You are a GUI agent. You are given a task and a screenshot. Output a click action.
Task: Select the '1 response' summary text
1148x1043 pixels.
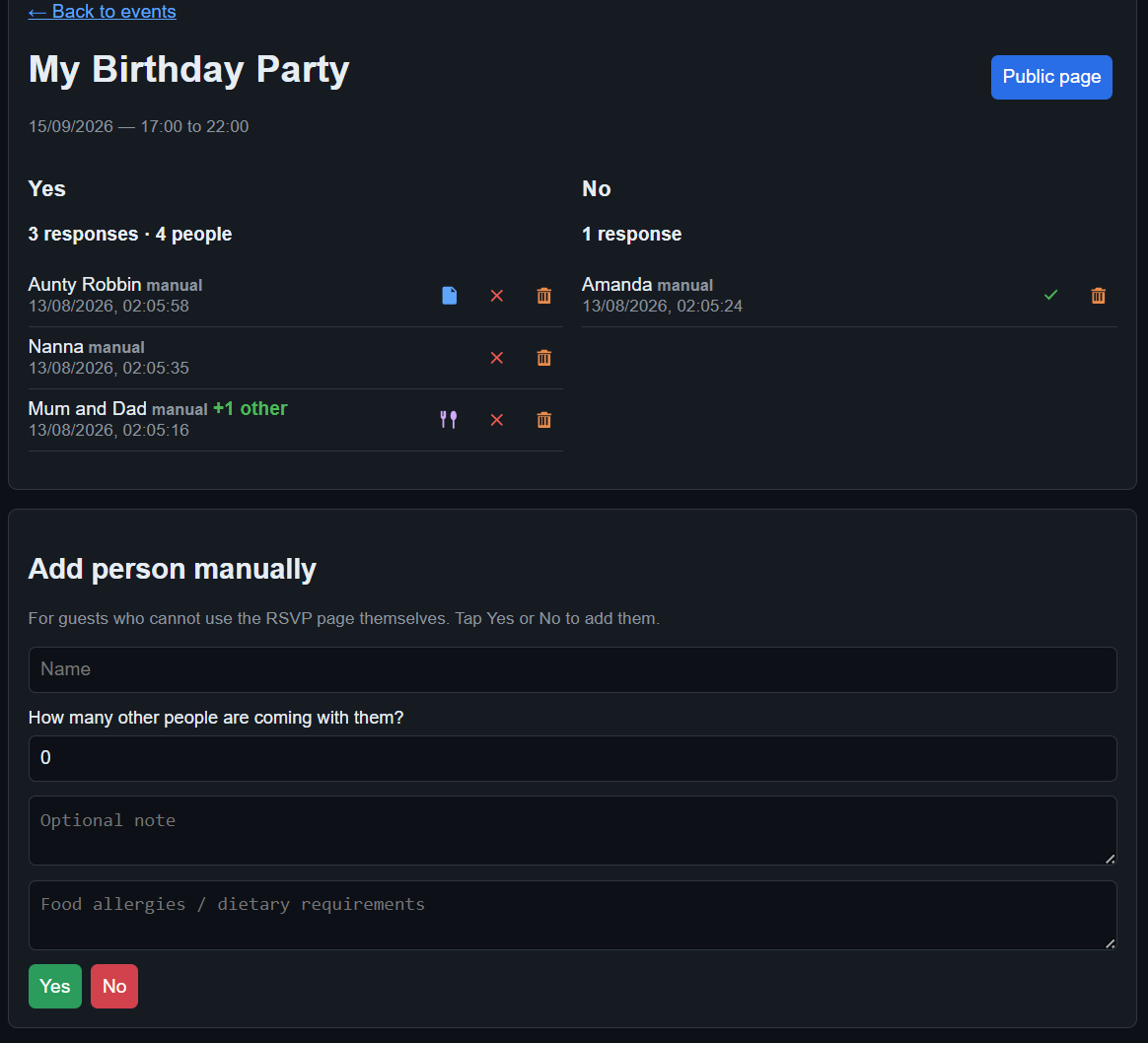pos(631,234)
